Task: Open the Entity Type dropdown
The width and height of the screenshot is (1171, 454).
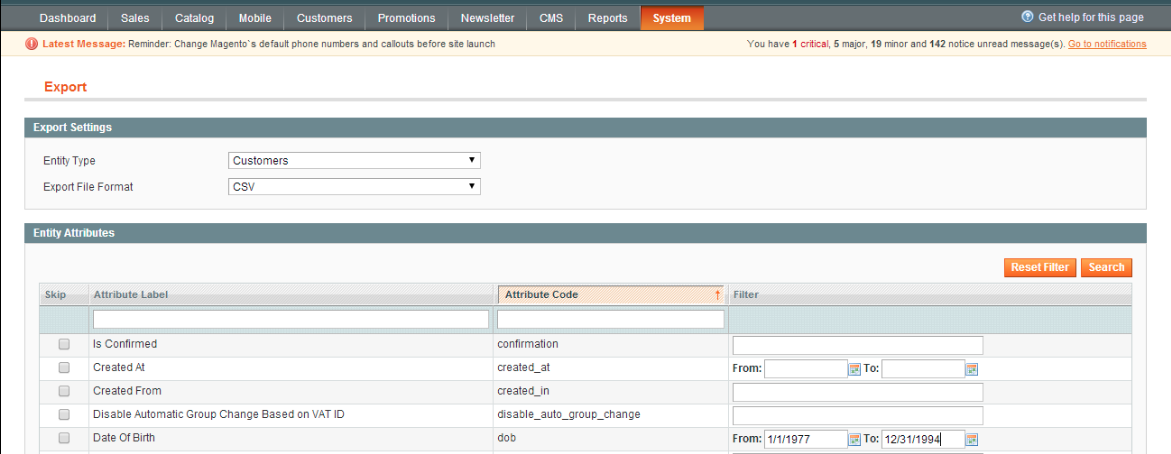Action: pos(354,160)
